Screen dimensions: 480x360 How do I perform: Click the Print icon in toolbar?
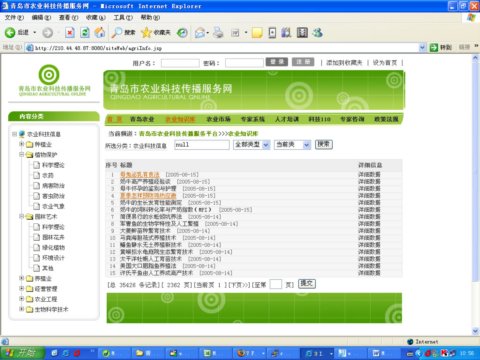point(218,32)
